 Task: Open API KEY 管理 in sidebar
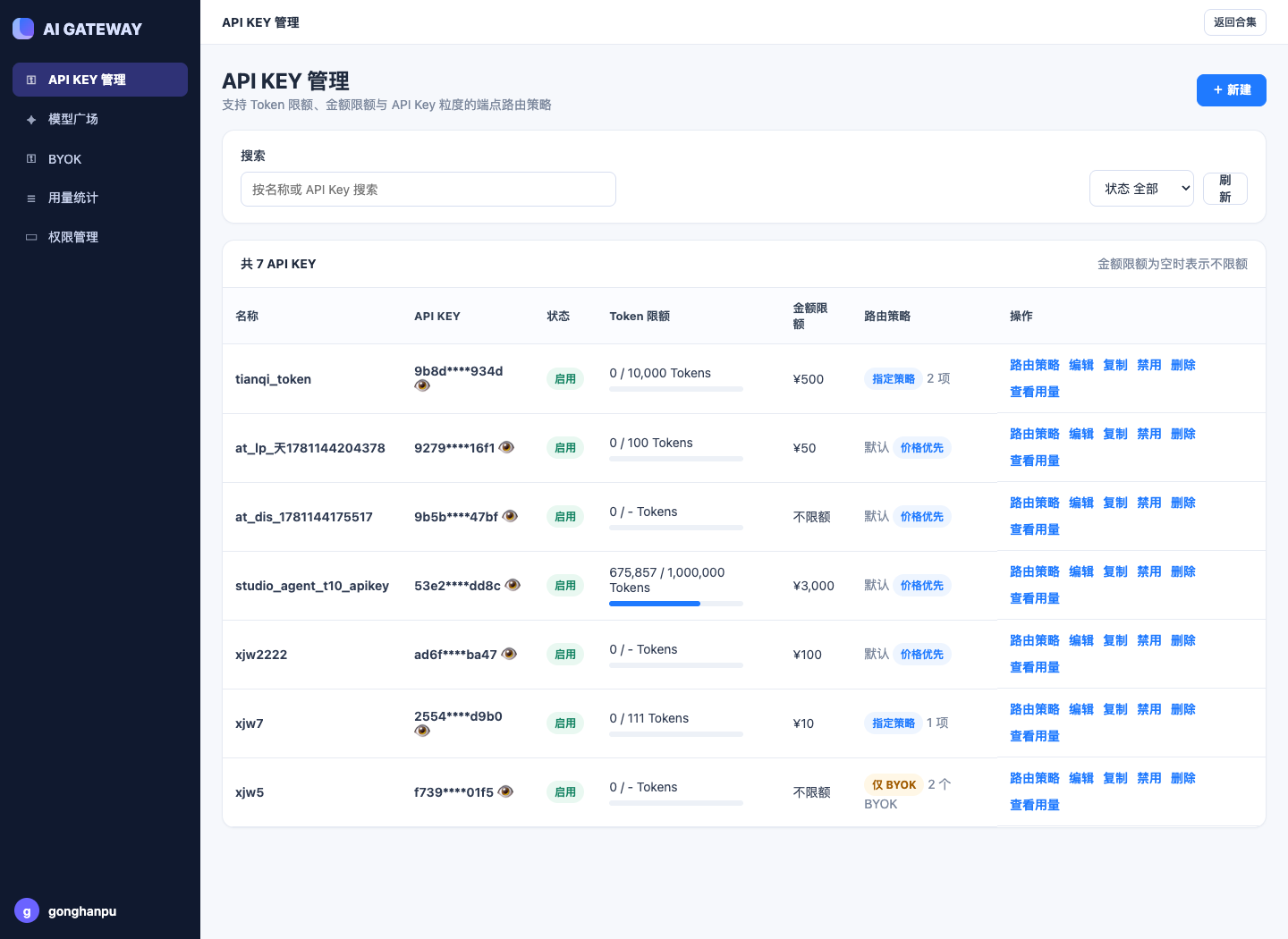pos(100,80)
